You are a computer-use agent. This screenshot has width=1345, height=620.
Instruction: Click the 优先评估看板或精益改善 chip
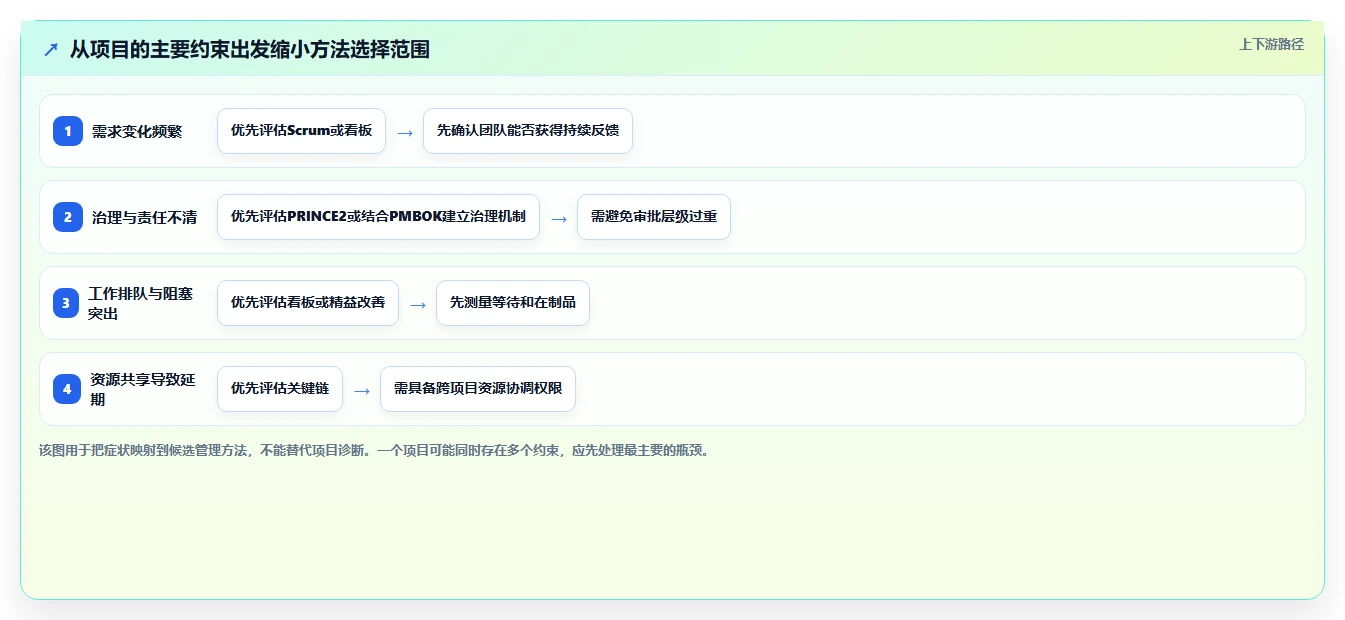[308, 303]
